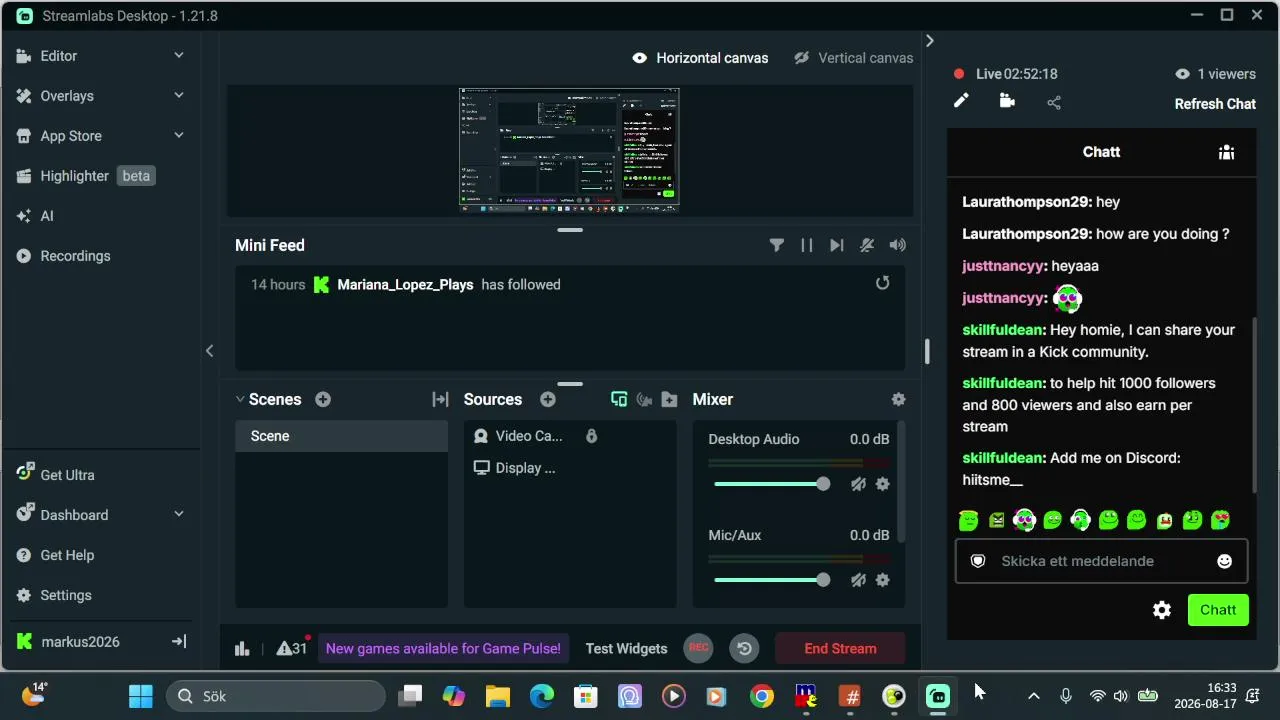Start recording with the REC button
The width and height of the screenshot is (1280, 720).
pyautogui.click(x=699, y=648)
